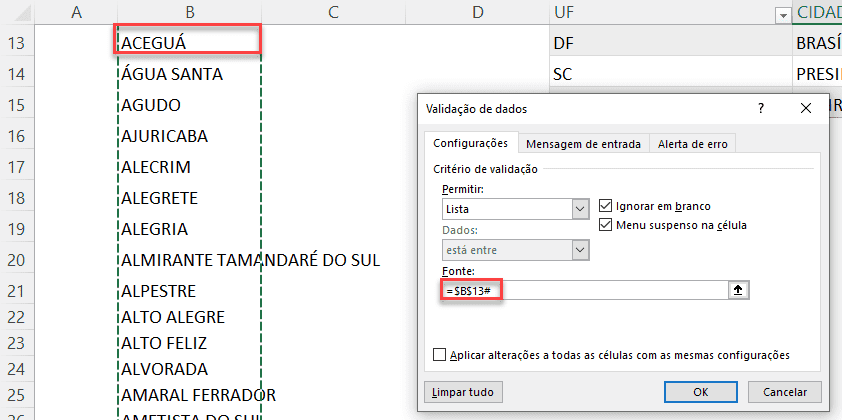Click the Limpar tudo button

462,391
